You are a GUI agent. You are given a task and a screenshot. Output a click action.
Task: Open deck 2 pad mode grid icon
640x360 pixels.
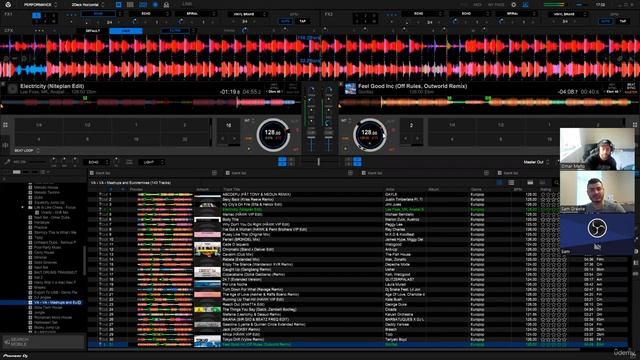[635, 124]
